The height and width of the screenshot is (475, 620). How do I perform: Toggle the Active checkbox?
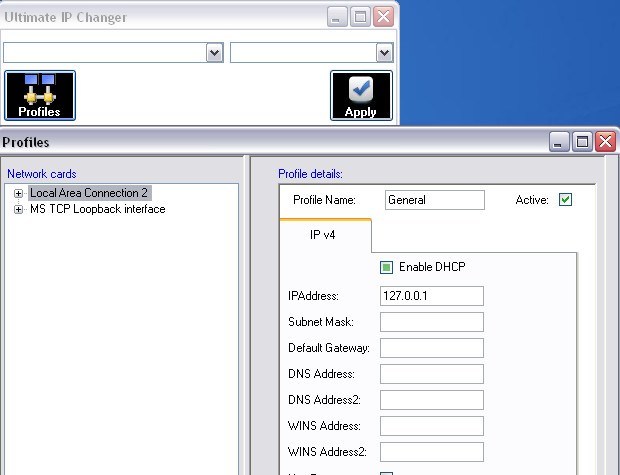565,200
